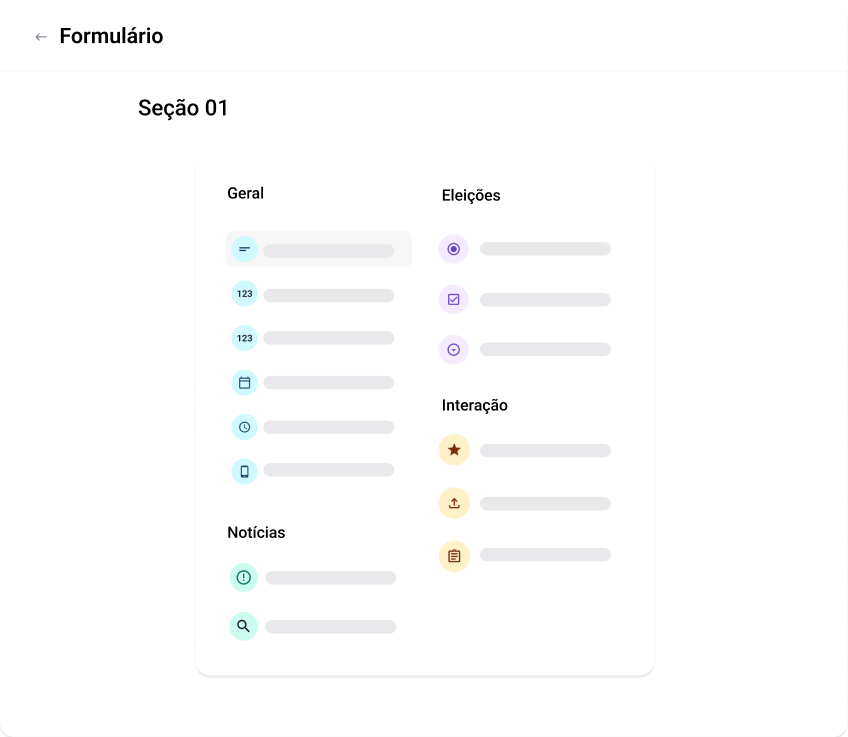Select the dropdown option icon under Eleições
Image resolution: width=848 pixels, height=737 pixels.
(453, 350)
